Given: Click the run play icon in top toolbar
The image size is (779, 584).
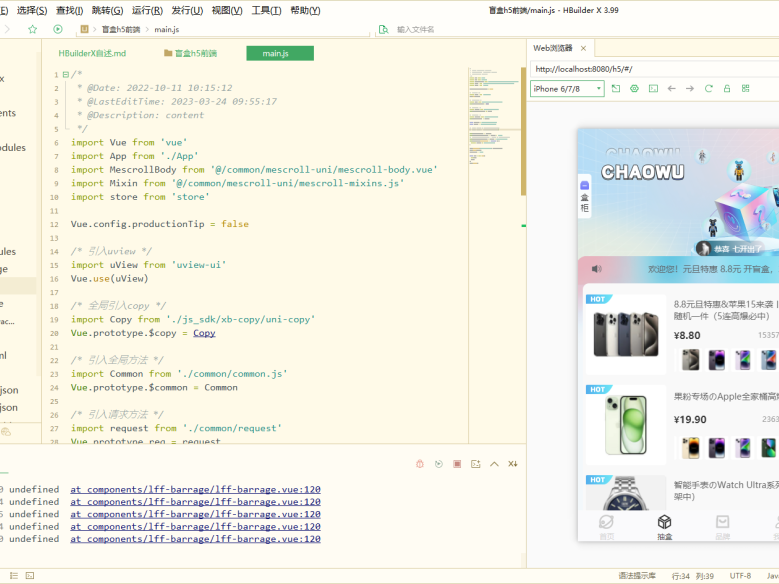Looking at the screenshot, I should coord(58,29).
